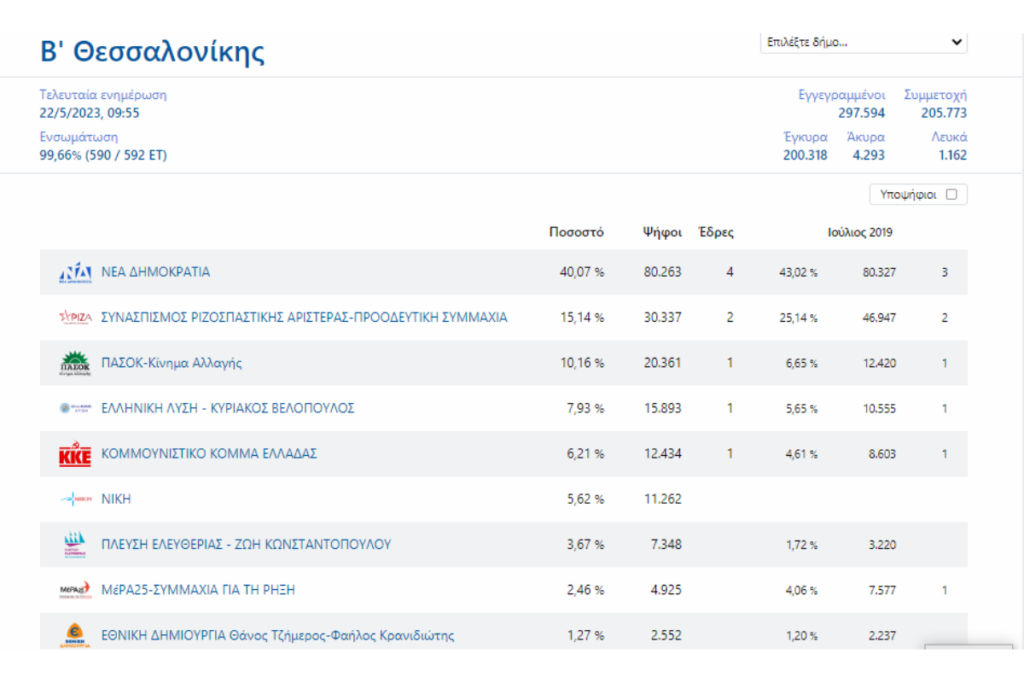Click the ΝΙΚΗ party logo
Screen dimensions: 1024x683
(x=75, y=500)
